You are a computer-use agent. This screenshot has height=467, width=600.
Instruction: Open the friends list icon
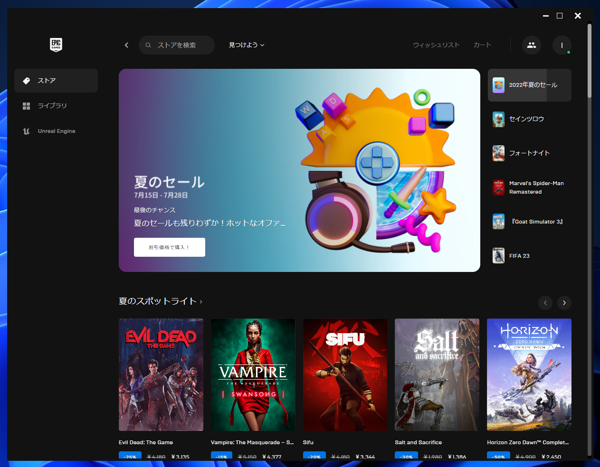click(532, 45)
